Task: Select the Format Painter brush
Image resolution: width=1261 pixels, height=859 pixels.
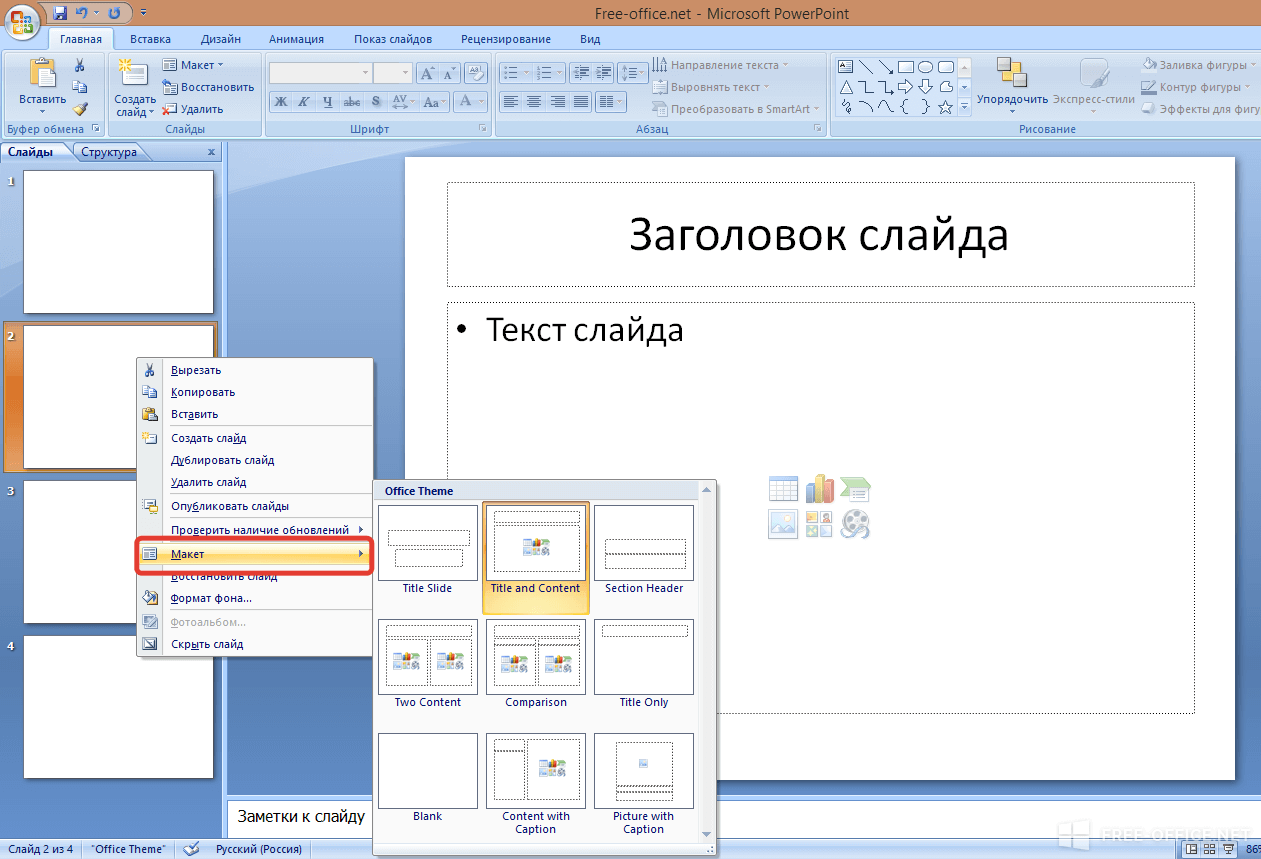Action: pyautogui.click(x=80, y=109)
